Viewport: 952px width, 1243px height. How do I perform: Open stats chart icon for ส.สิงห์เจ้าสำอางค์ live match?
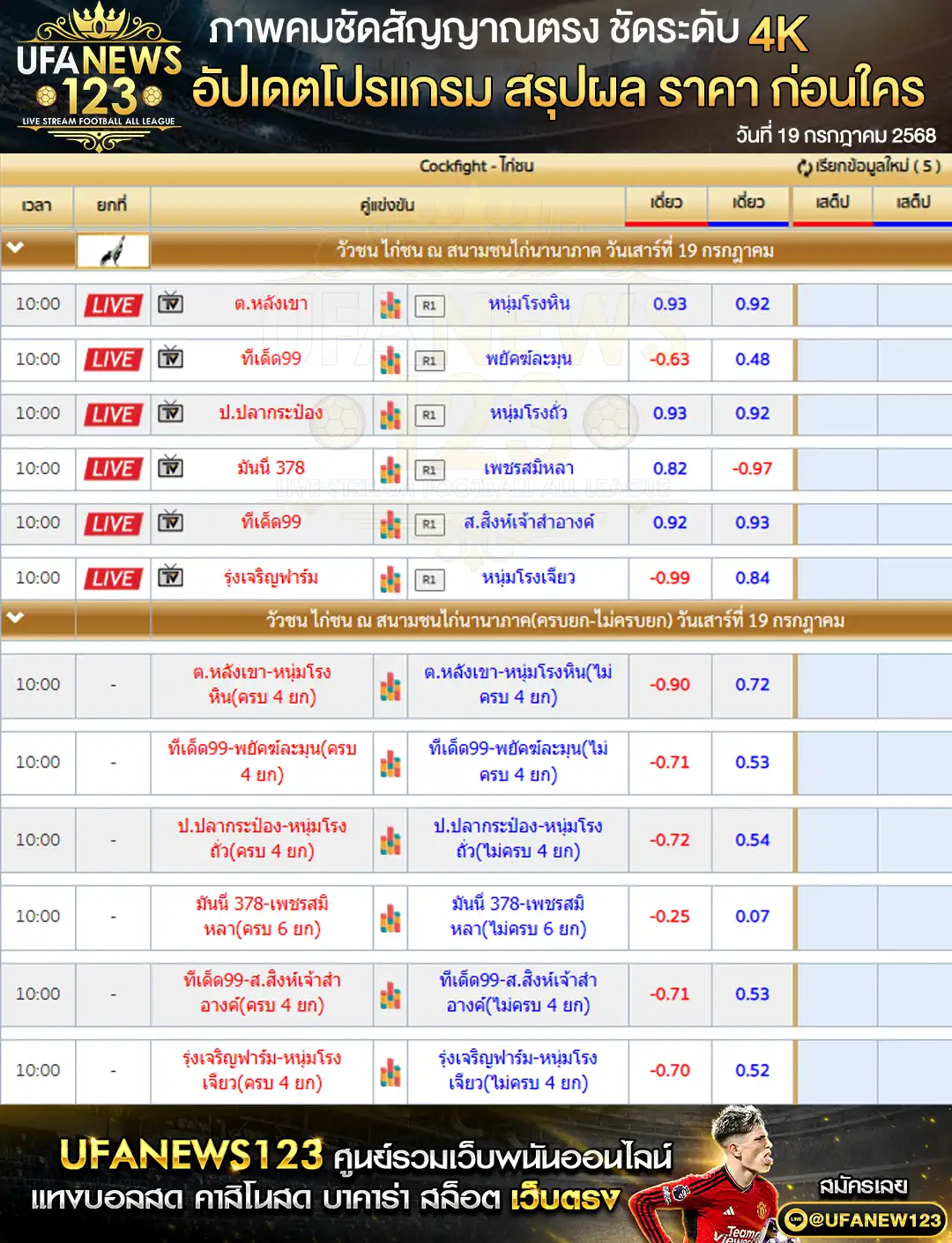(390, 524)
